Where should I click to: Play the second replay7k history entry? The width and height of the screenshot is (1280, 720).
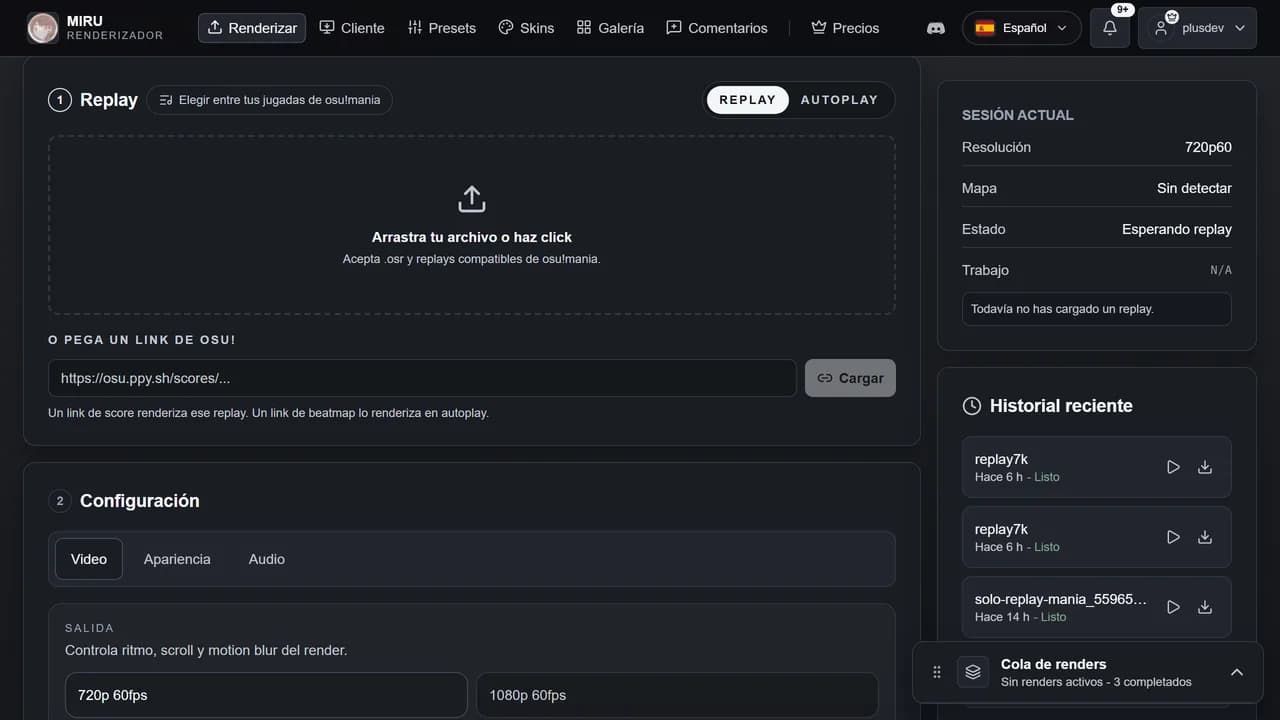1173,537
